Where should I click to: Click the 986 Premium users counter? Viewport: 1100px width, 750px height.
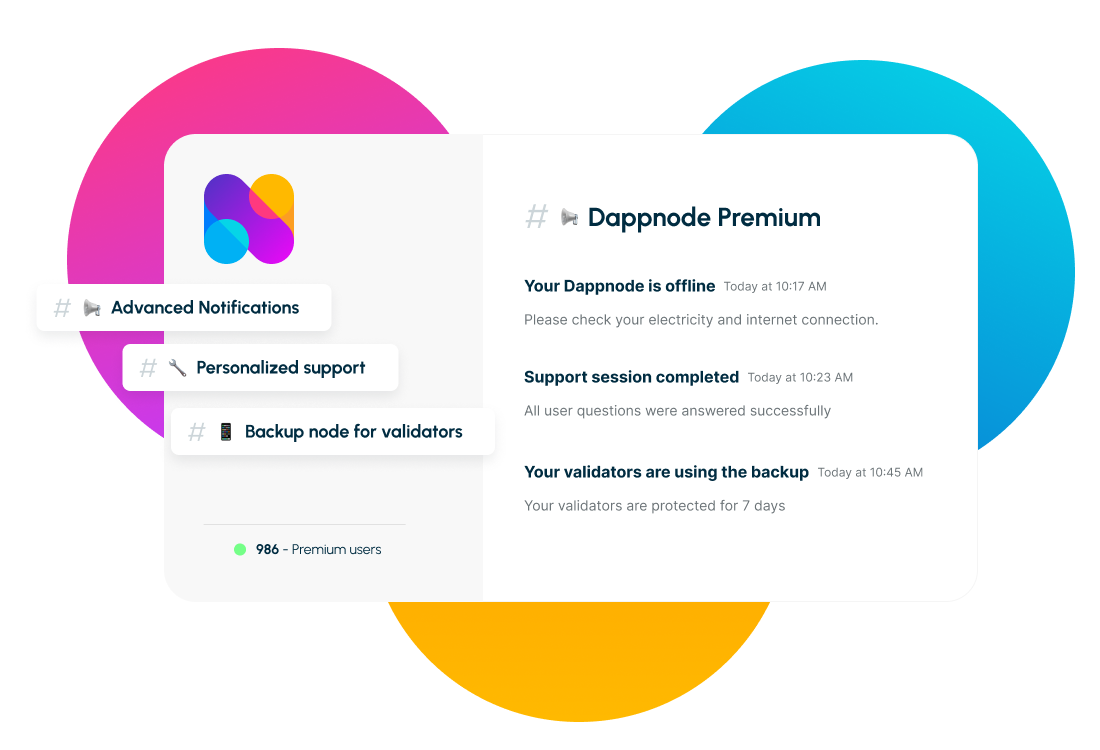318,549
